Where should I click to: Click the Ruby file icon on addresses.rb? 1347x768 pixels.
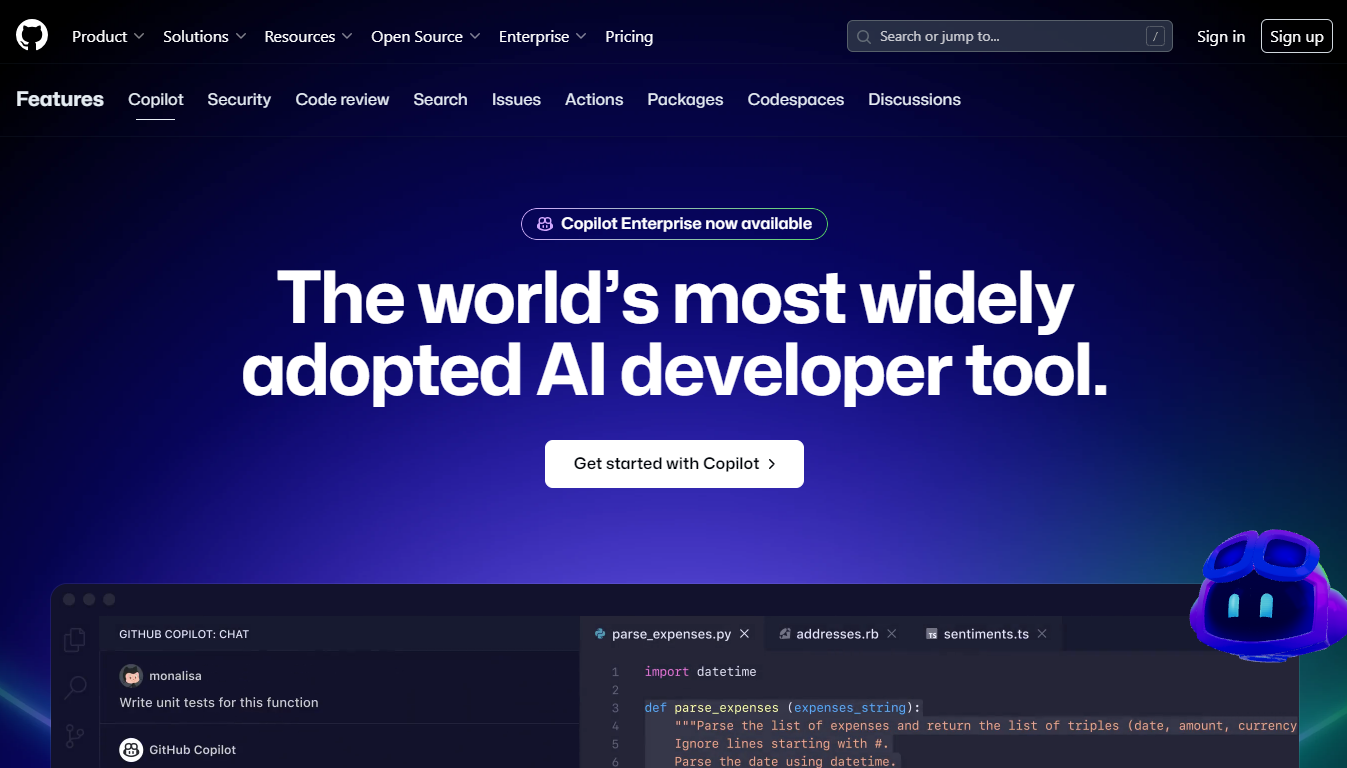tap(786, 634)
